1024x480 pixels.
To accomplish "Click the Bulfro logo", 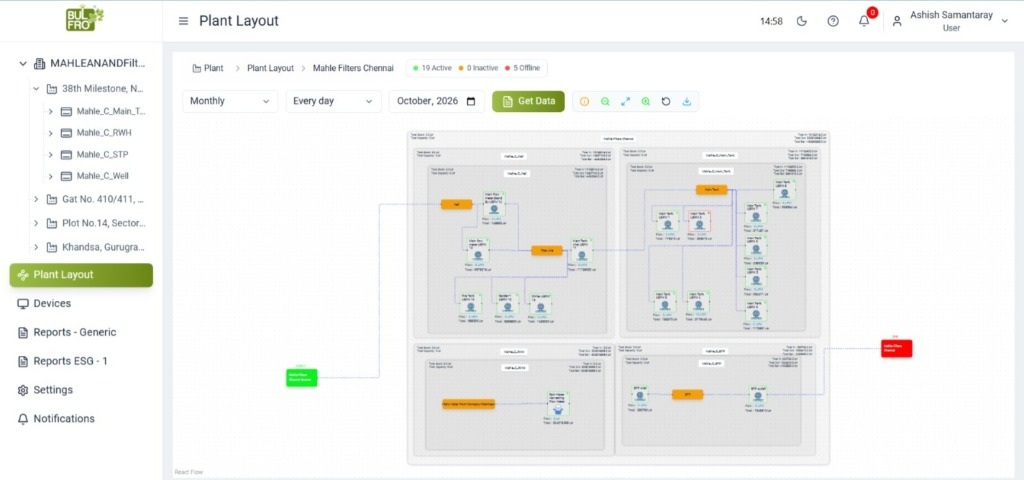I will [x=84, y=19].
